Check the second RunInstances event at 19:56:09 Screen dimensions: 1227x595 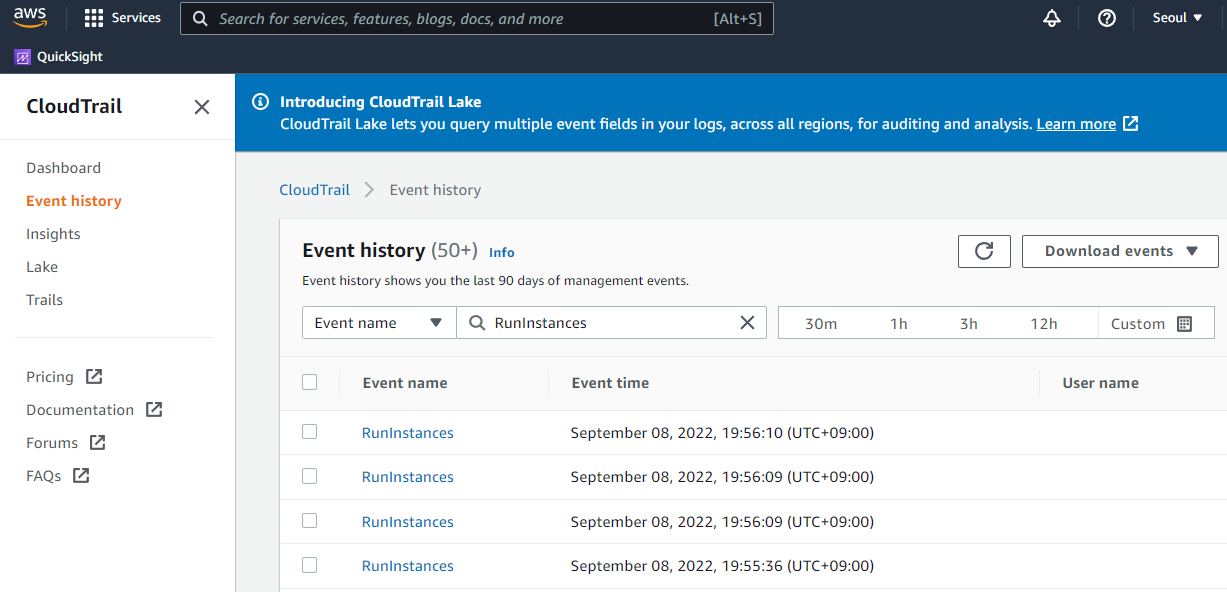(310, 521)
